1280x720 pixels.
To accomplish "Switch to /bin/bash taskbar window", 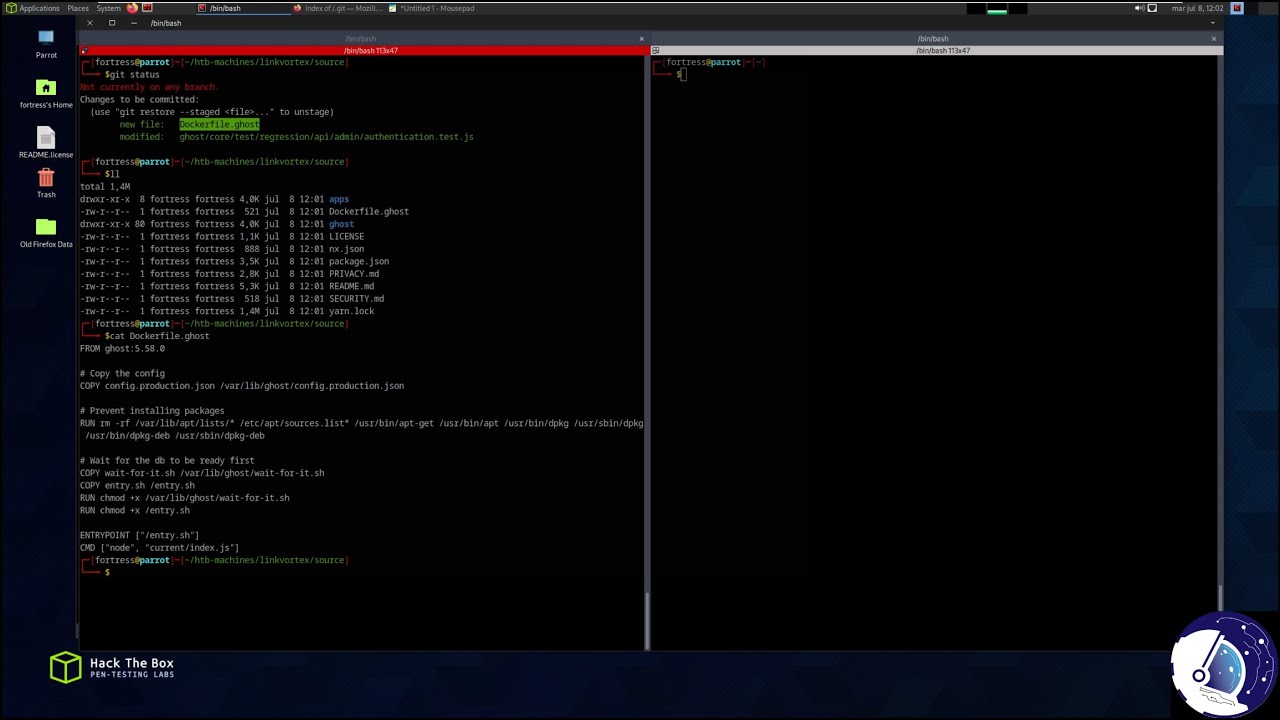I will 241,8.
